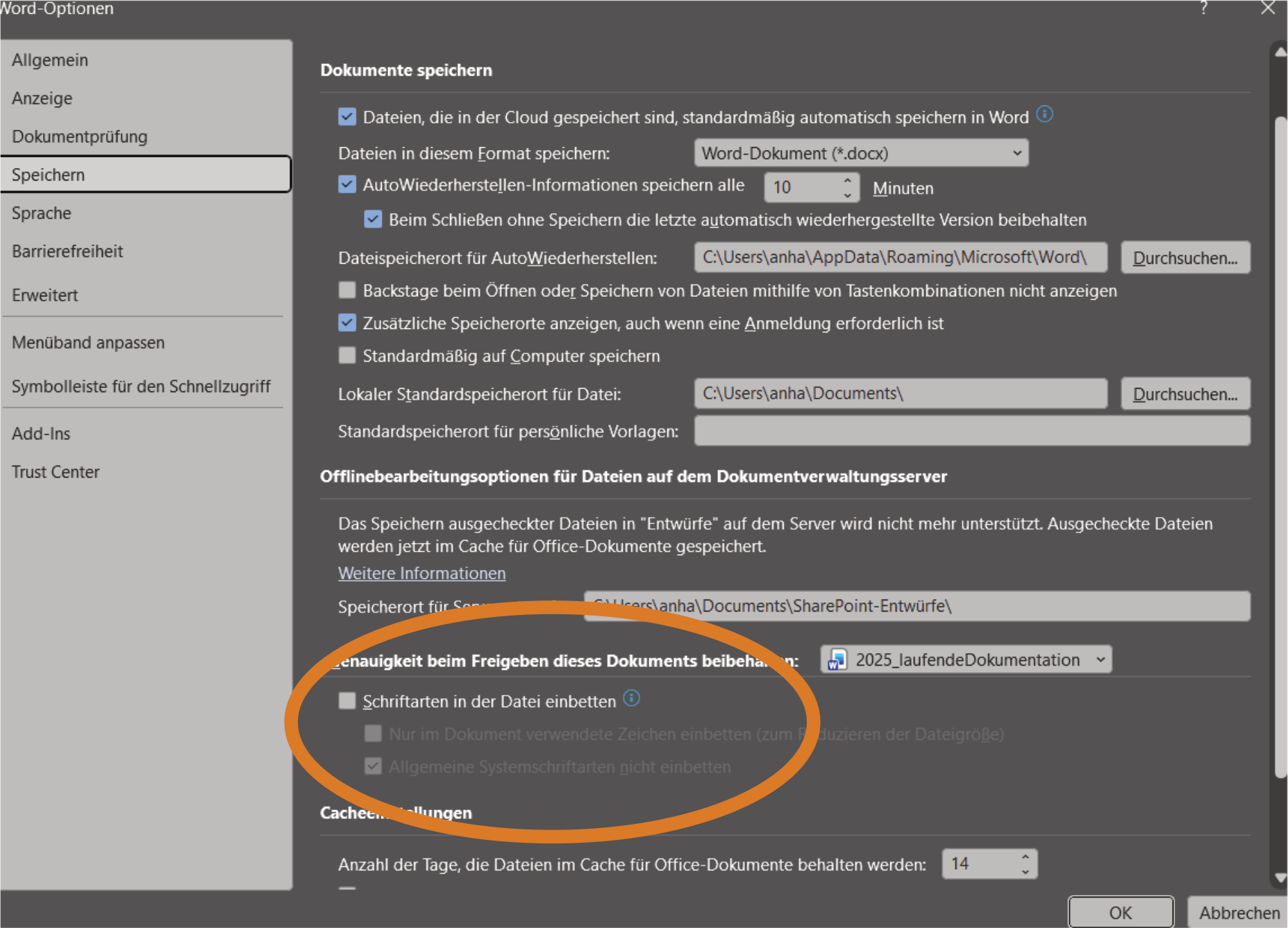Select Menüband anpassen in the sidebar
The width and height of the screenshot is (1288, 928).
(88, 343)
